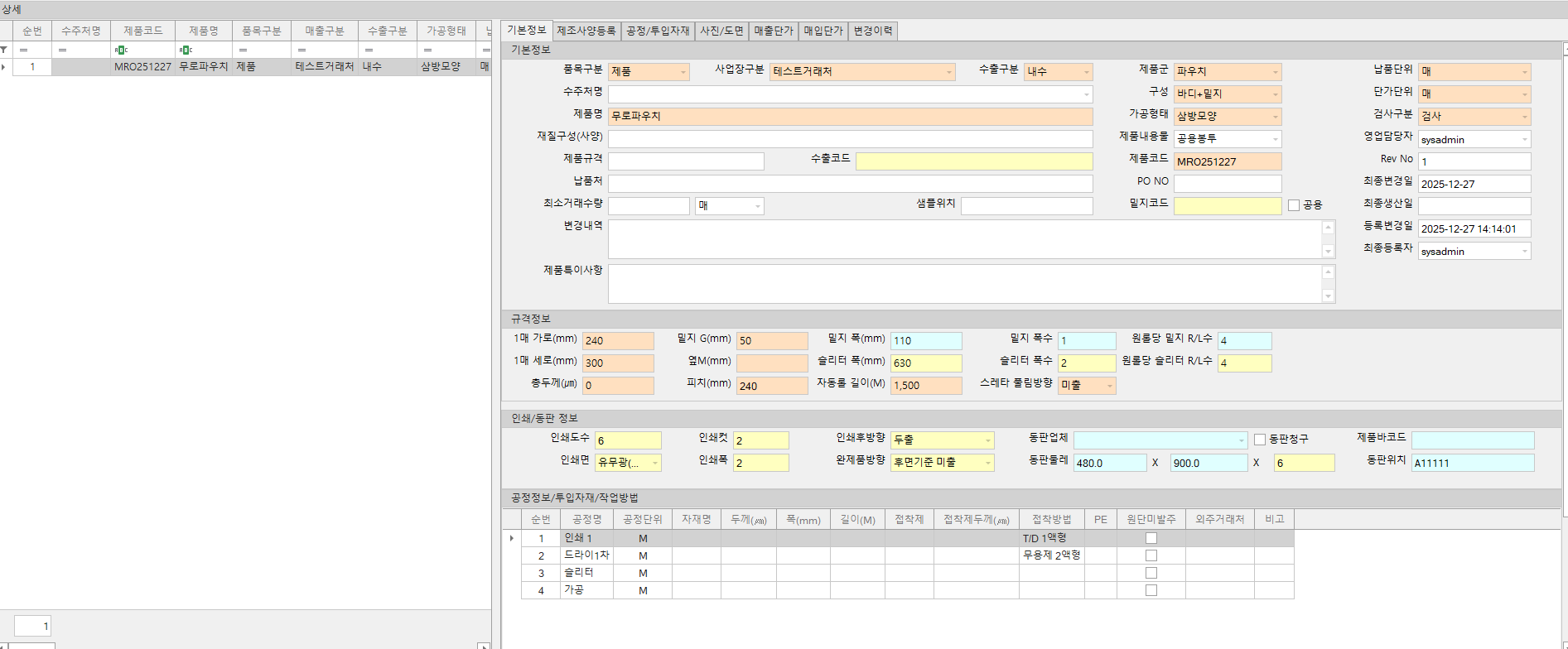This screenshot has height=649, width=1568.
Task: Tick 원단미발주 checkbox for 가공 row
Action: 1151,590
